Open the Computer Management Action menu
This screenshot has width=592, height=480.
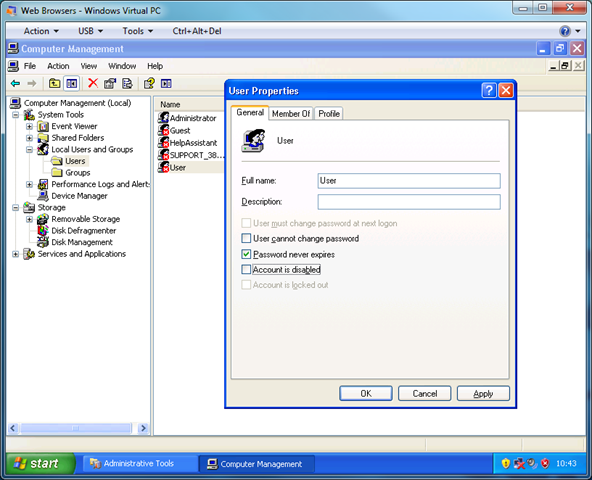point(58,66)
